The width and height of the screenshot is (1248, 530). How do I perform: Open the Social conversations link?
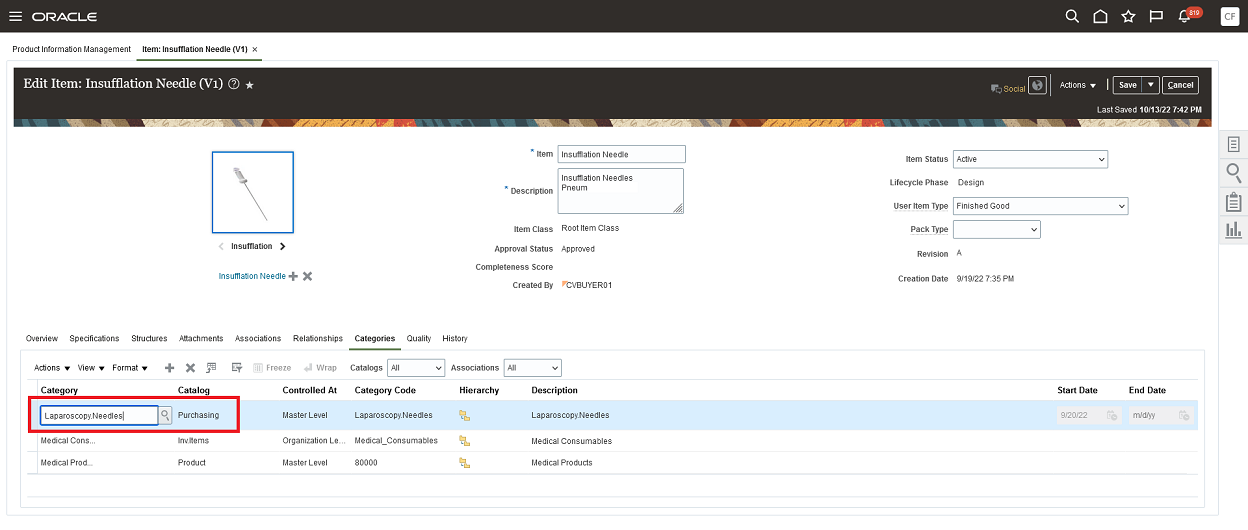pos(1008,88)
